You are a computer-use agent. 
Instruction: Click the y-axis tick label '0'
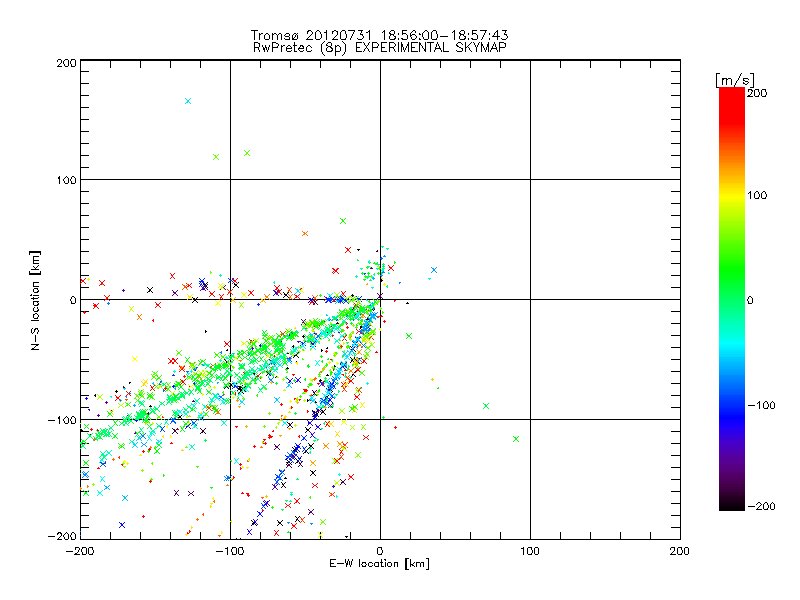click(73, 300)
